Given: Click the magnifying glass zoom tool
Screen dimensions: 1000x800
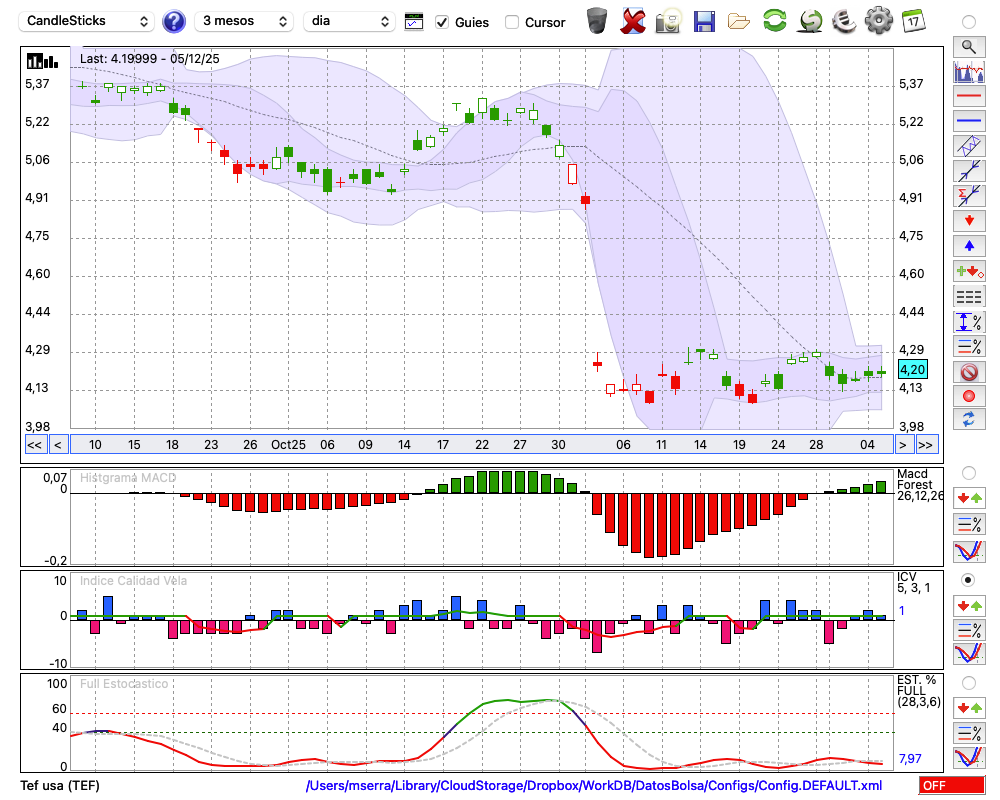Looking at the screenshot, I should coord(968,46).
